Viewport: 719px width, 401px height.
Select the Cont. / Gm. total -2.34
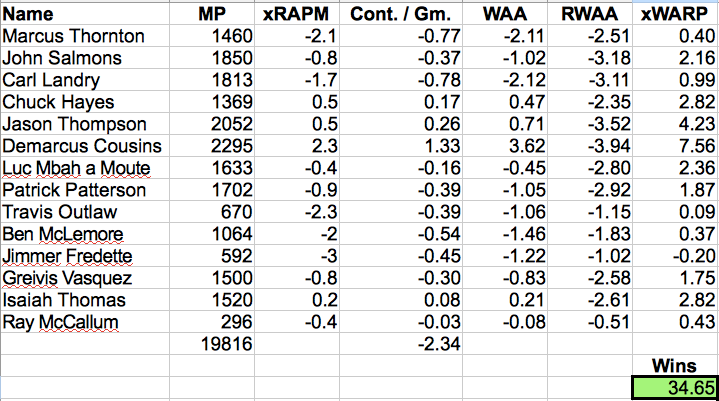coord(401,344)
